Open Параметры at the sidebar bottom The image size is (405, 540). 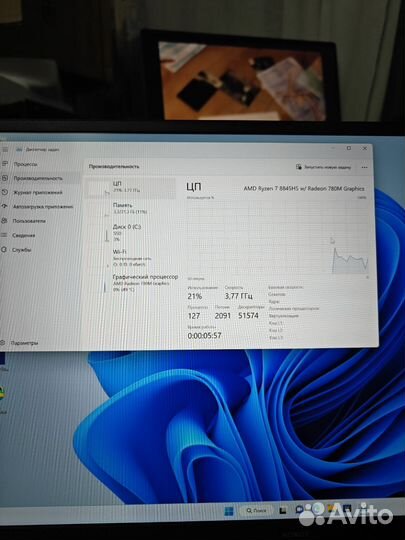[24, 343]
